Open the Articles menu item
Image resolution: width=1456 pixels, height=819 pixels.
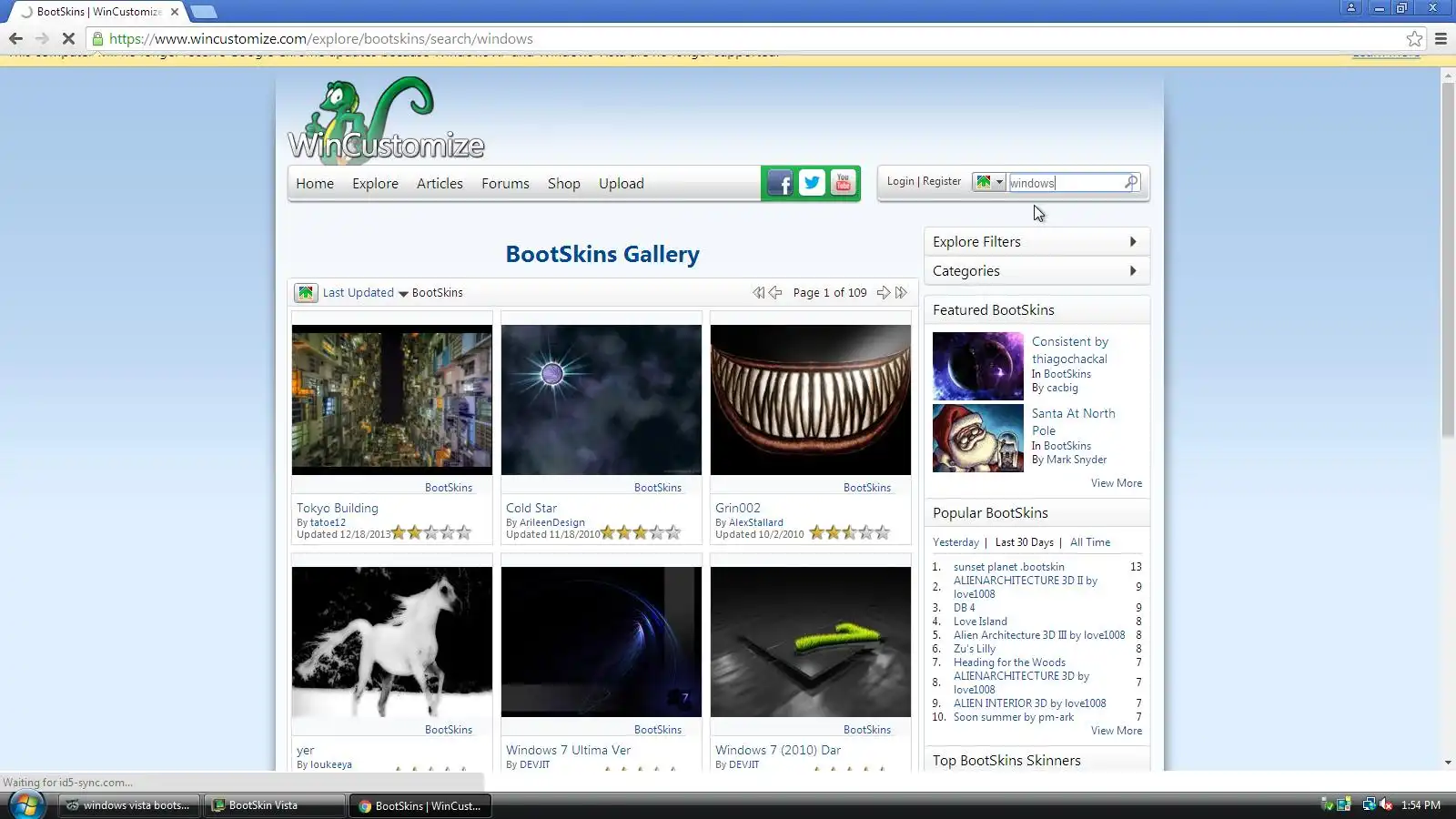(x=440, y=183)
